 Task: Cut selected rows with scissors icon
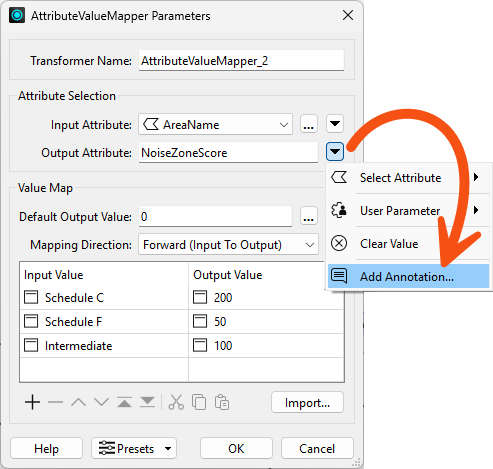[x=176, y=402]
